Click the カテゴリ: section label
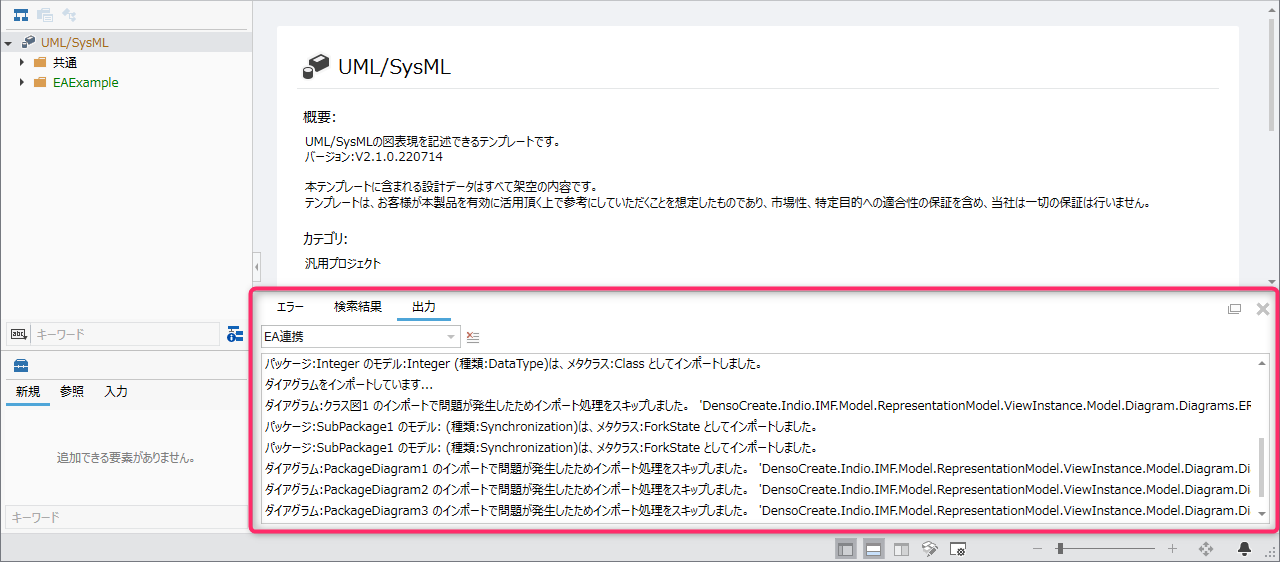The width and height of the screenshot is (1280, 562). pyautogui.click(x=325, y=239)
